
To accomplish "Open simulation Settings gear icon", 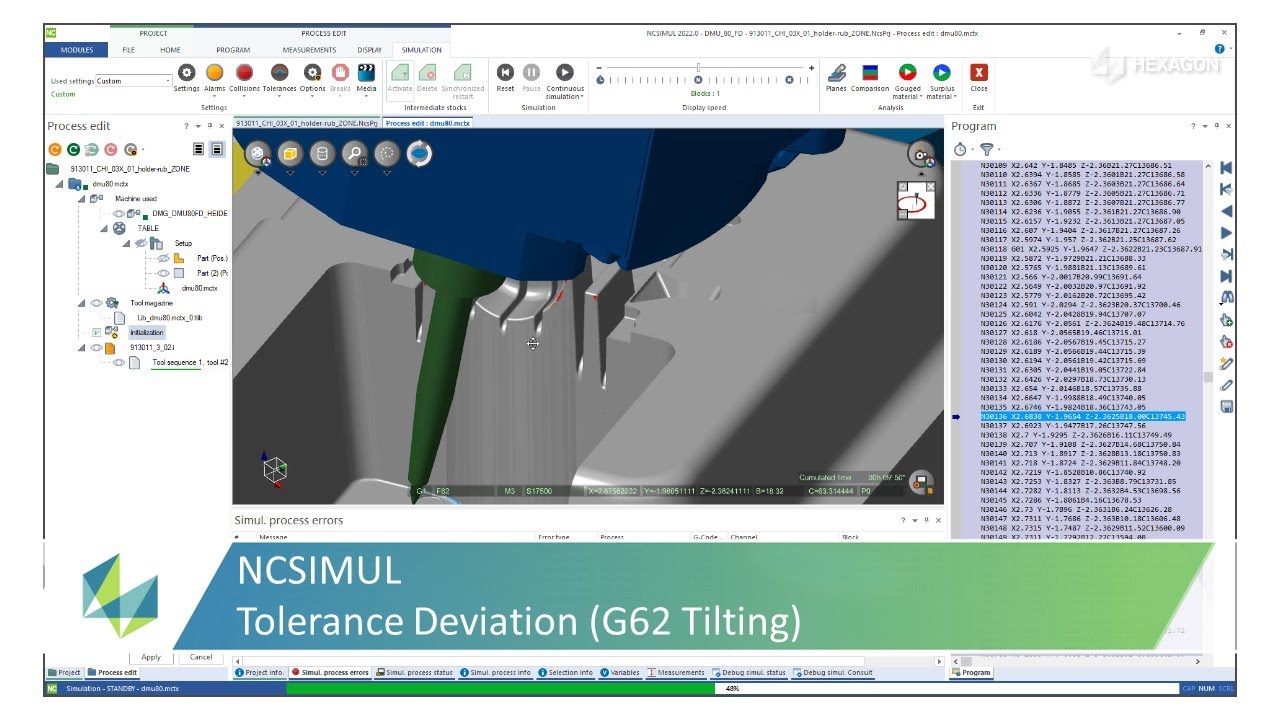I will (x=186, y=73).
